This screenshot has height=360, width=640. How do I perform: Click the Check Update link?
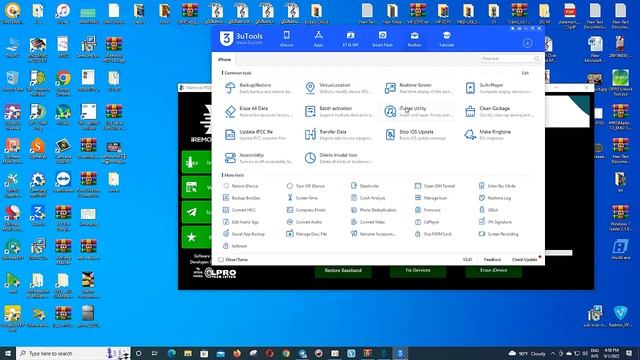pos(524,260)
